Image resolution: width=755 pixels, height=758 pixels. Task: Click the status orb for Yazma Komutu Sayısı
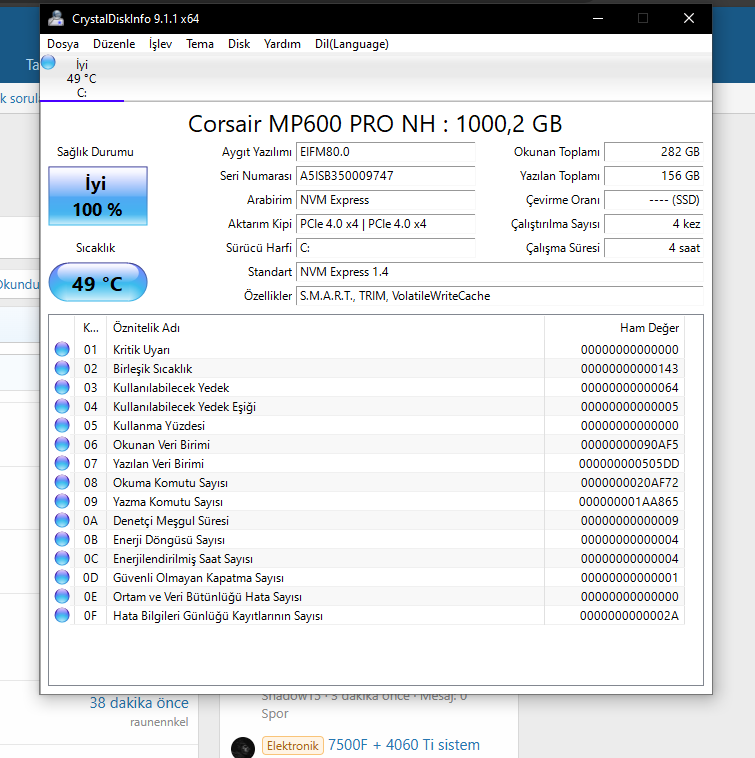pyautogui.click(x=62, y=501)
